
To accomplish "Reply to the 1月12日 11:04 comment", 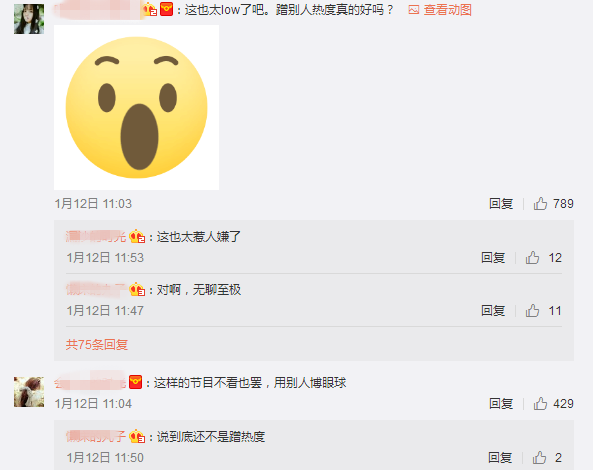I will click(501, 403).
